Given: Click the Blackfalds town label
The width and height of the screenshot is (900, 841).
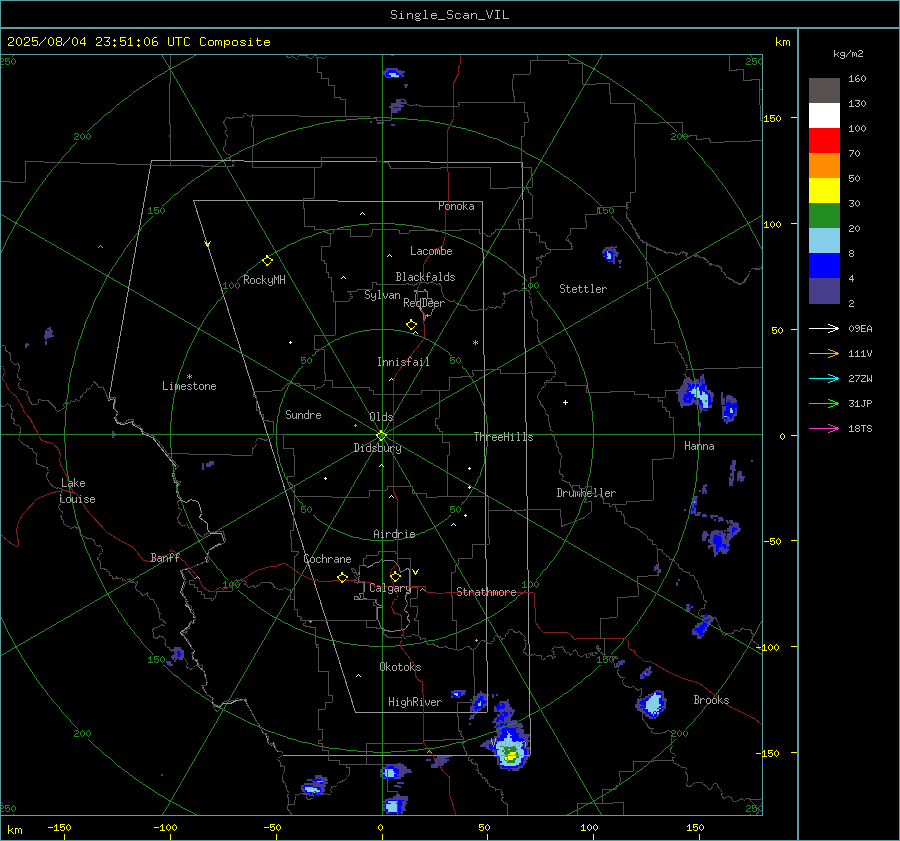Looking at the screenshot, I should click(425, 277).
